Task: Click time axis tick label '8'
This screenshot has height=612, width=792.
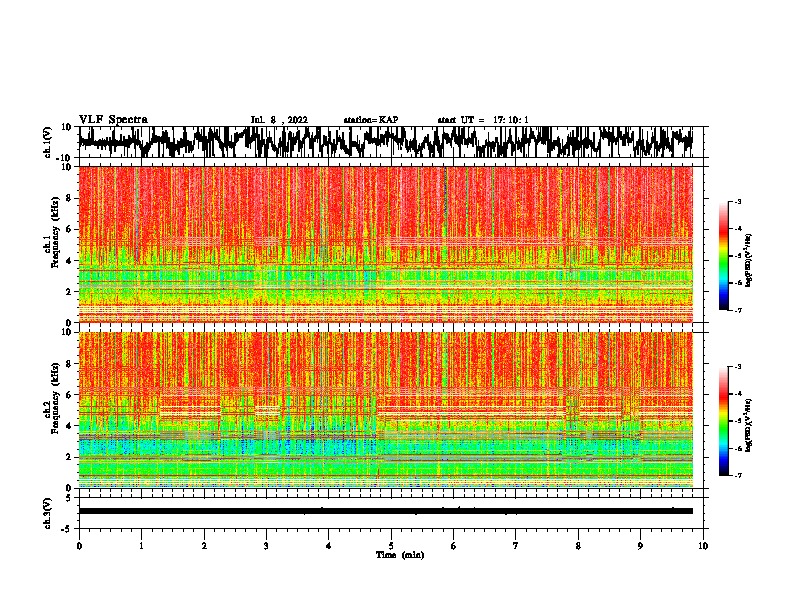Action: [x=578, y=546]
